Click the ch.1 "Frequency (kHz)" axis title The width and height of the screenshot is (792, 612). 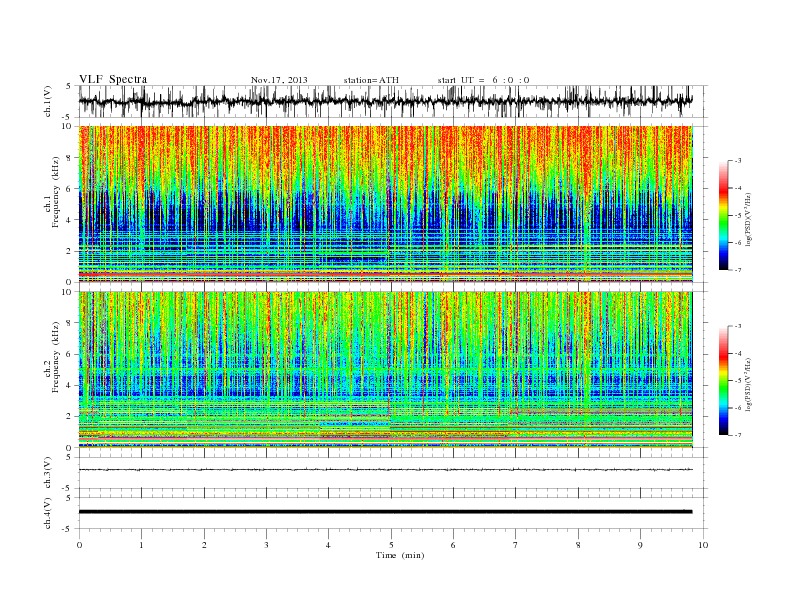56,193
